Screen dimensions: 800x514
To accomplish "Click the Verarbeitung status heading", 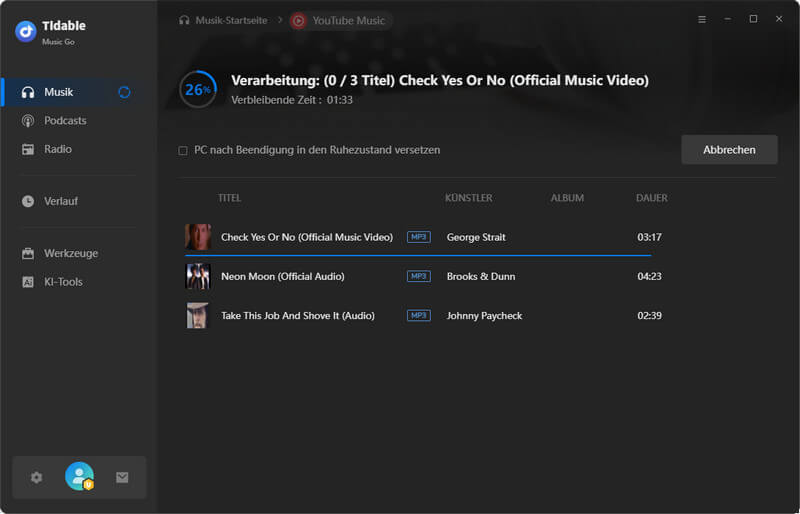I will (440, 81).
